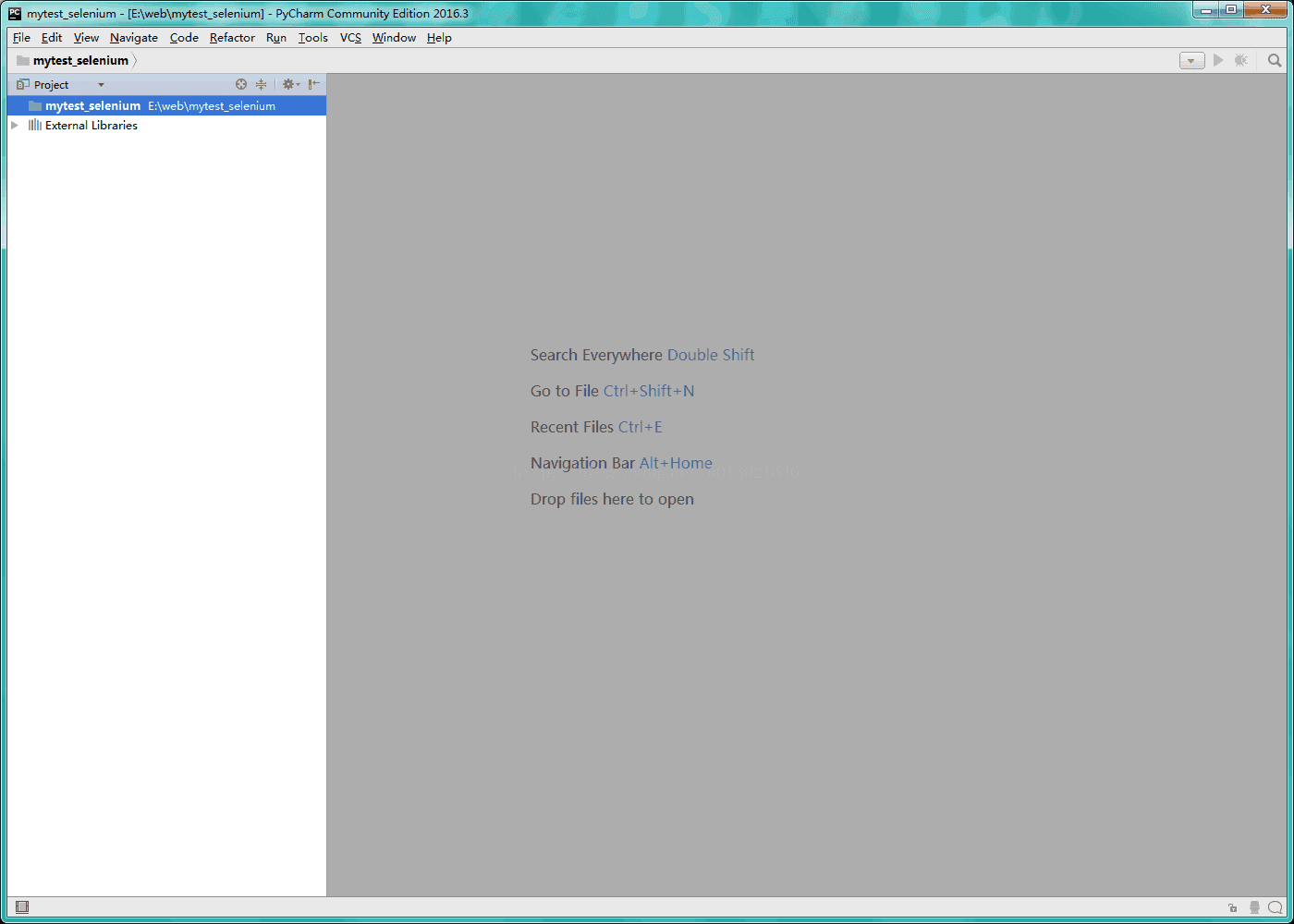This screenshot has height=924, width=1294.
Task: Select External Libraries tree row
Action: (166, 126)
